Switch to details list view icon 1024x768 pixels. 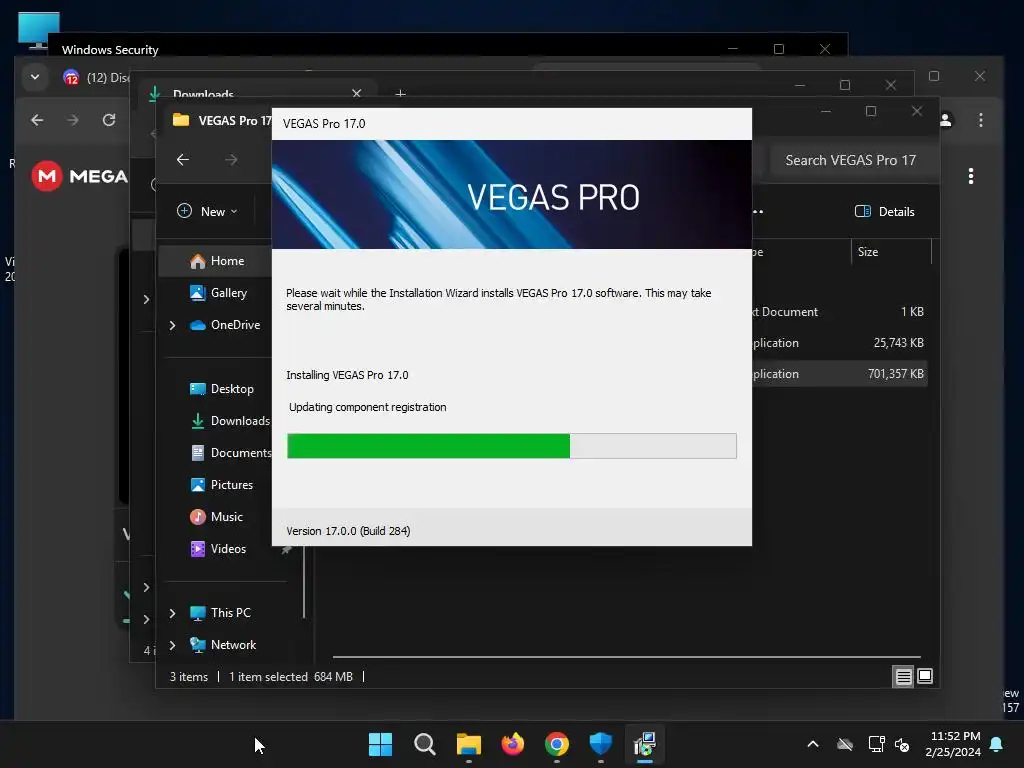pos(903,677)
